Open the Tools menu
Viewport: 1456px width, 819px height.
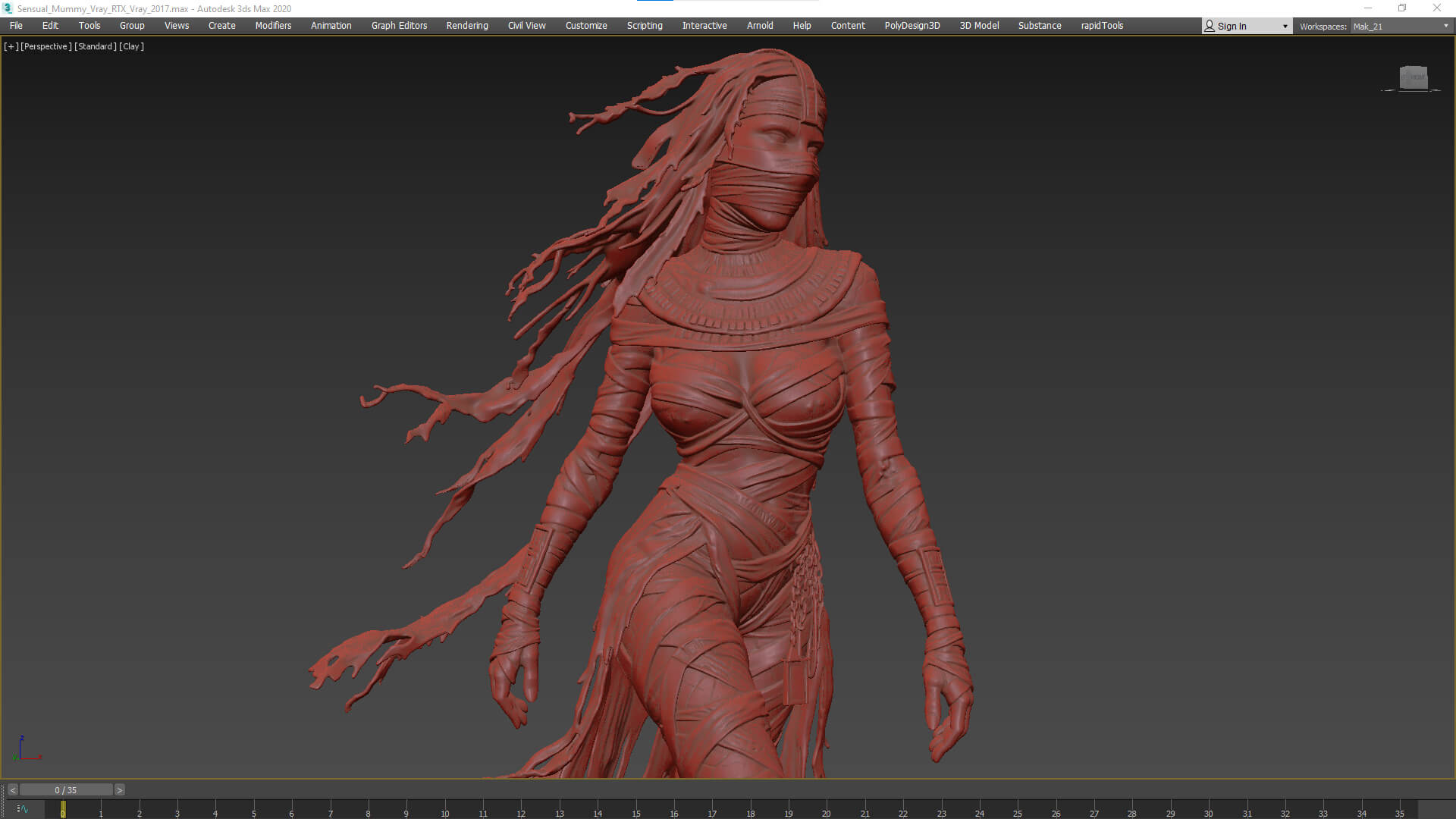coord(89,26)
